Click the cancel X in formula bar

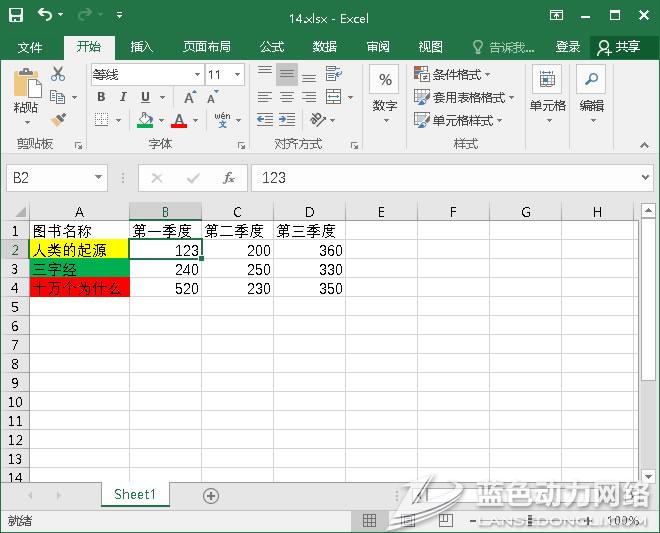157,178
